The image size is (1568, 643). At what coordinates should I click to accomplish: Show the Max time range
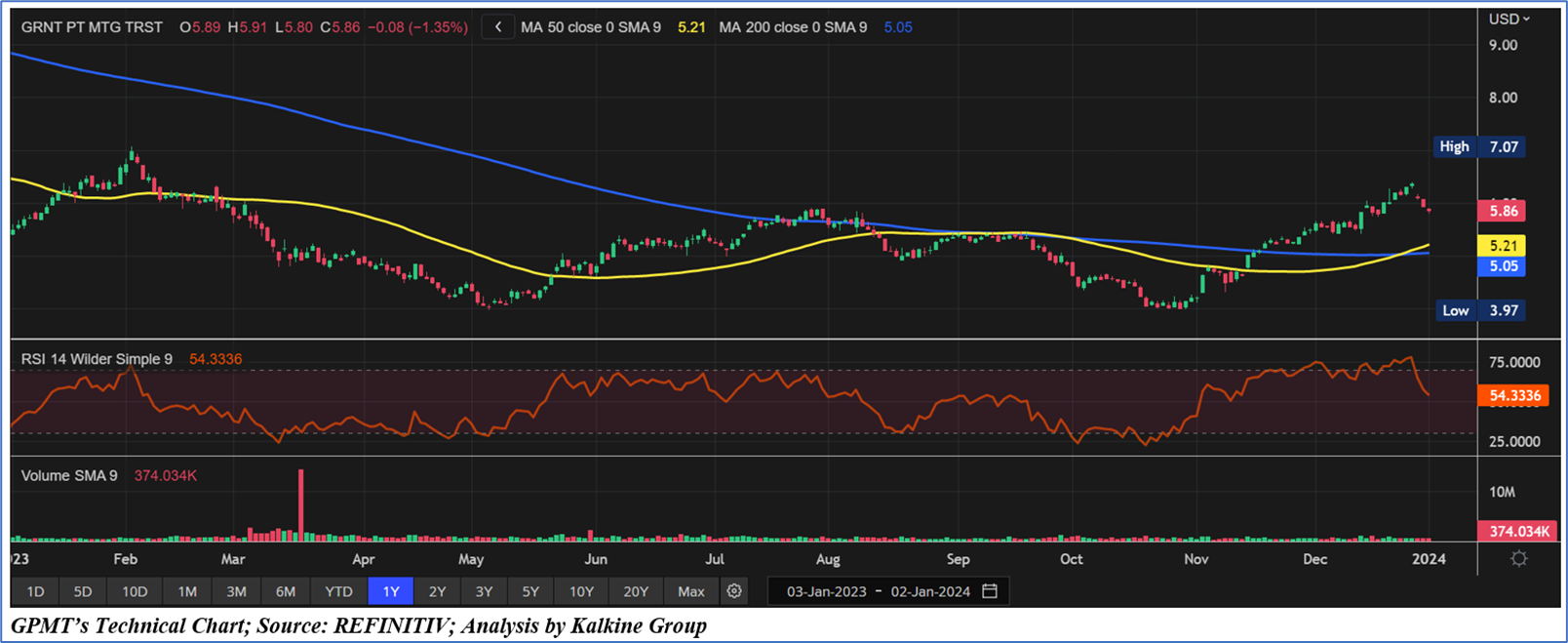coord(691,591)
